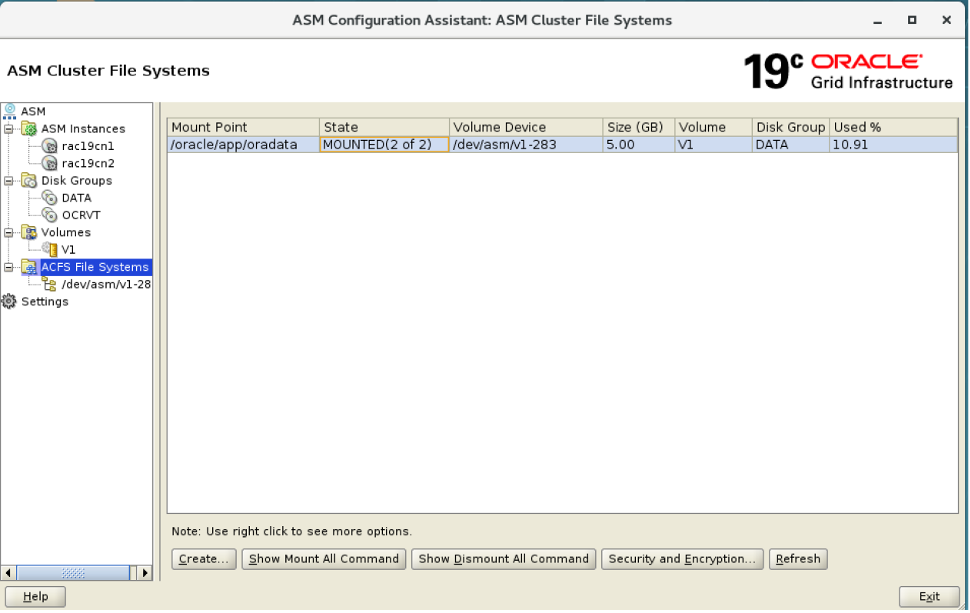Click the Settings gear icon
Screen dimensions: 970x613
[9, 302]
